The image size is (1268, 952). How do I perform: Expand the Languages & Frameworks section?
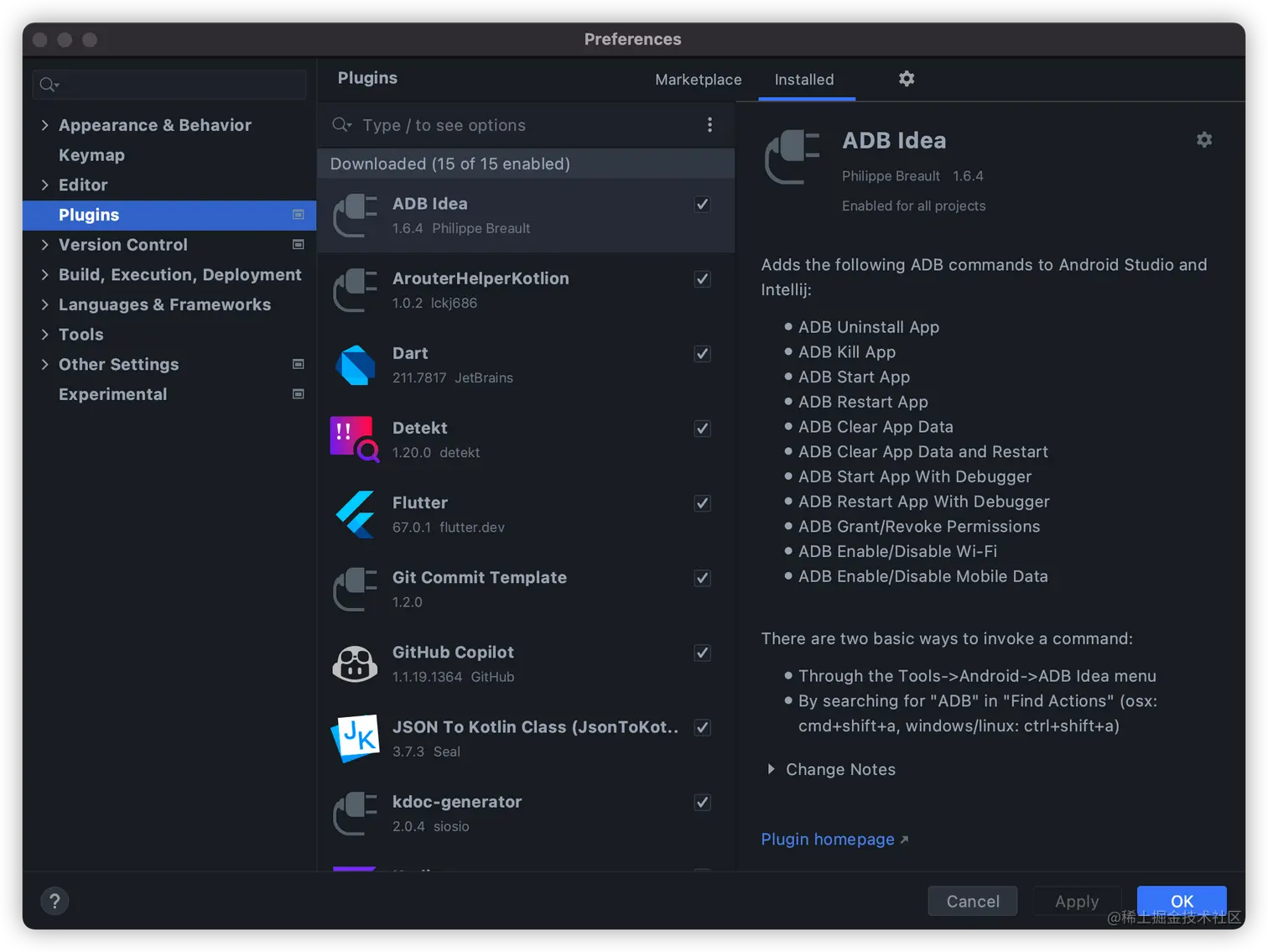point(44,304)
